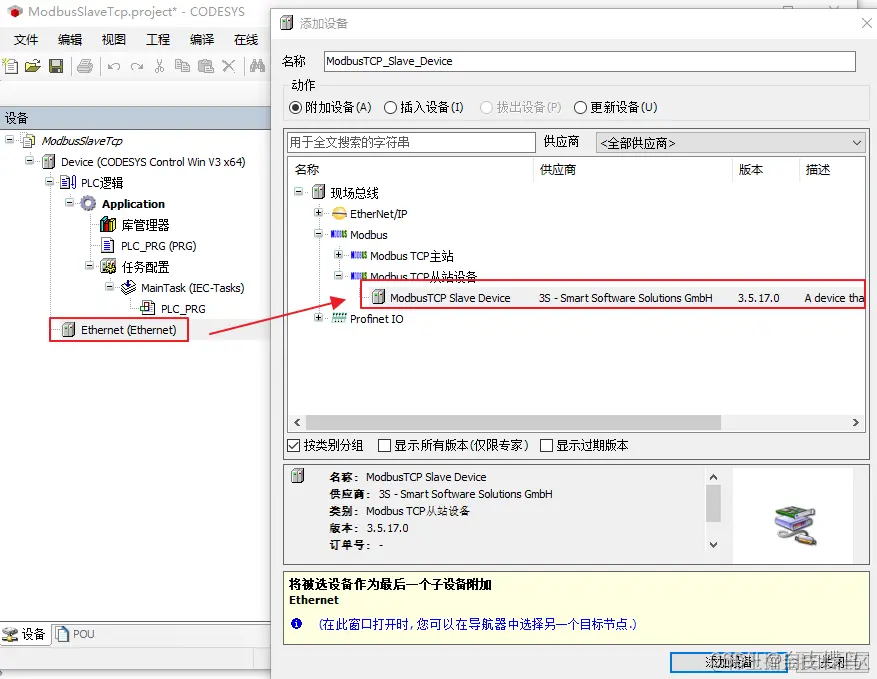Undo last action via toolbar arrow
877x679 pixels.
[114, 67]
